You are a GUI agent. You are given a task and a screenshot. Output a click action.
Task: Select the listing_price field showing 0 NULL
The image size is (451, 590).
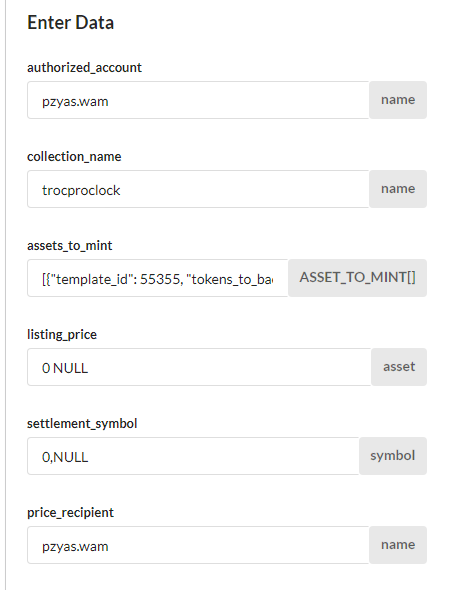click(199, 367)
